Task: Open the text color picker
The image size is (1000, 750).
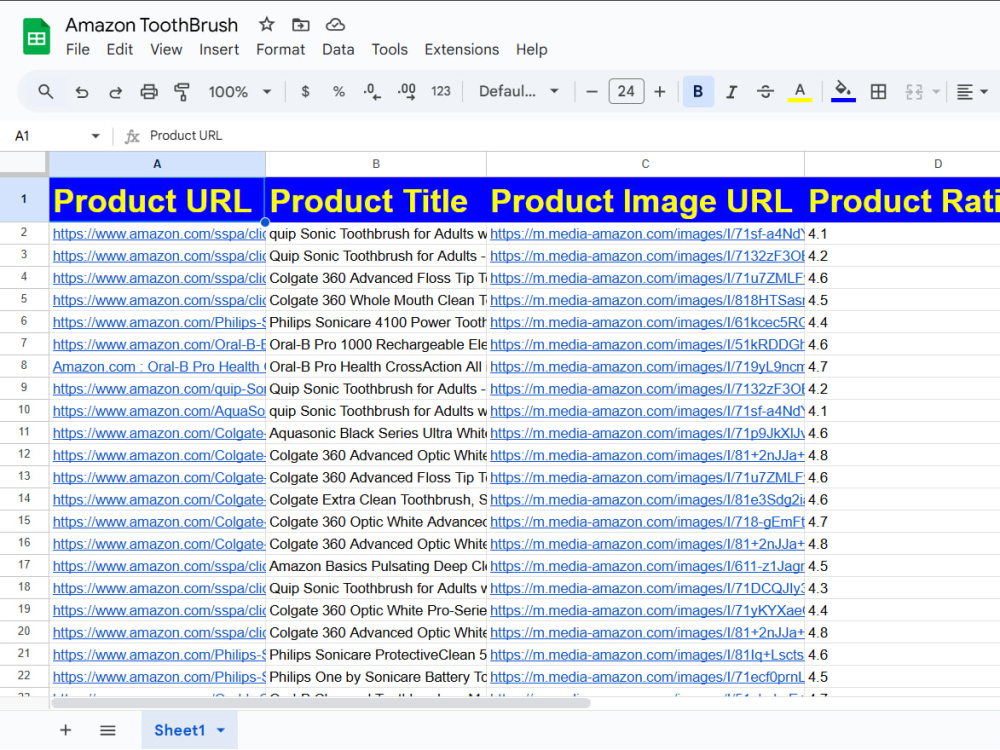Action: tap(800, 92)
